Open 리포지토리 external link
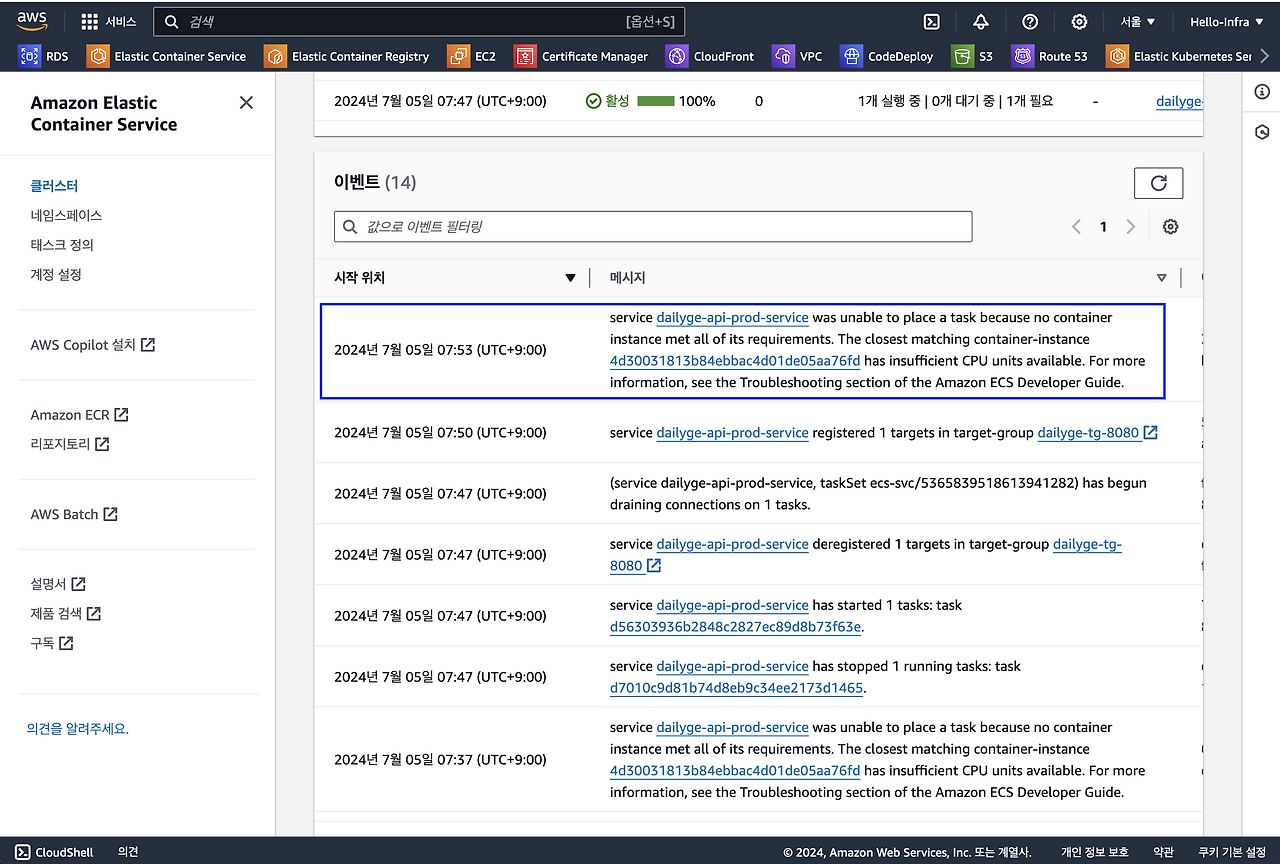 pos(70,444)
